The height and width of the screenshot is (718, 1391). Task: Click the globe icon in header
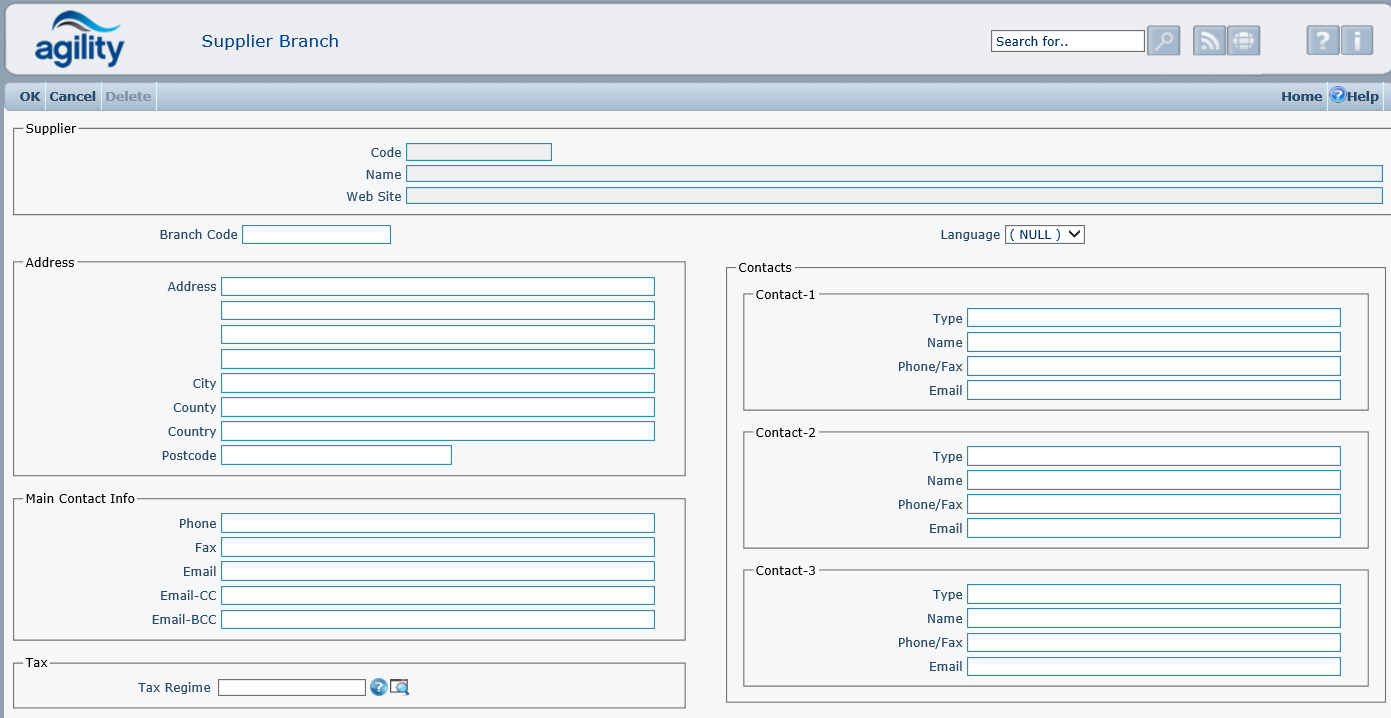pos(1243,41)
